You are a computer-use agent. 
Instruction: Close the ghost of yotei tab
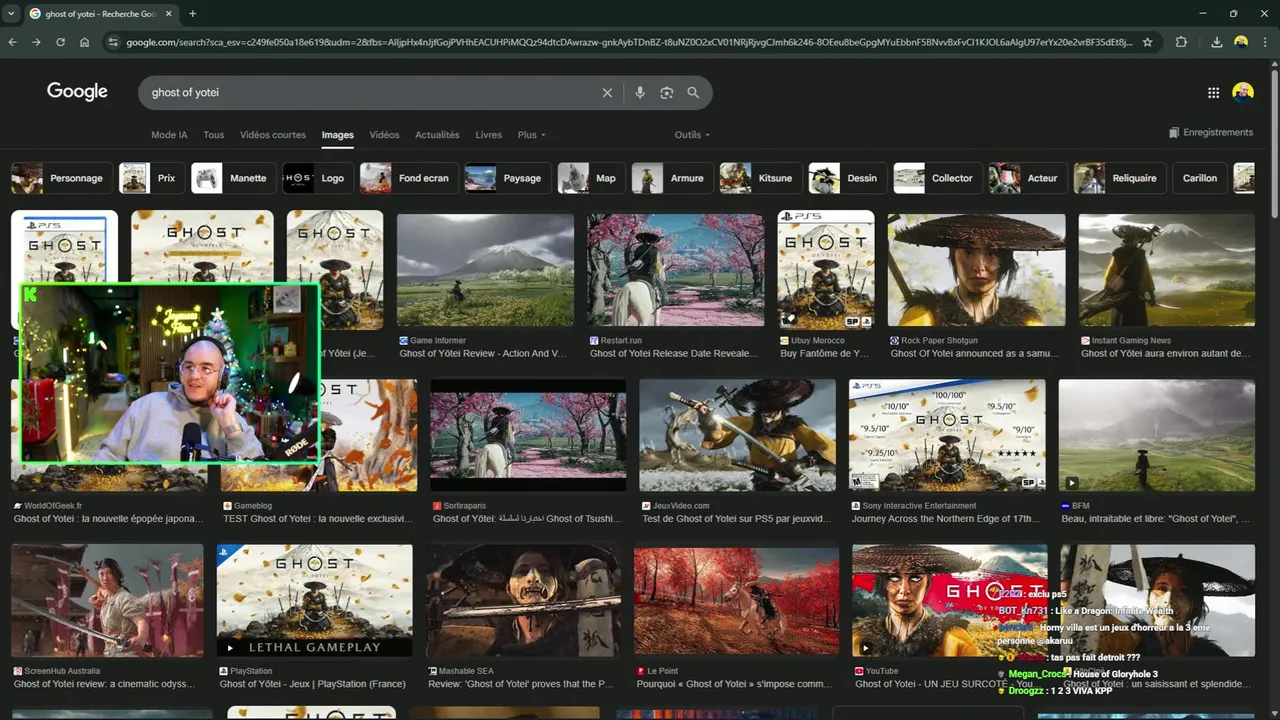167,14
